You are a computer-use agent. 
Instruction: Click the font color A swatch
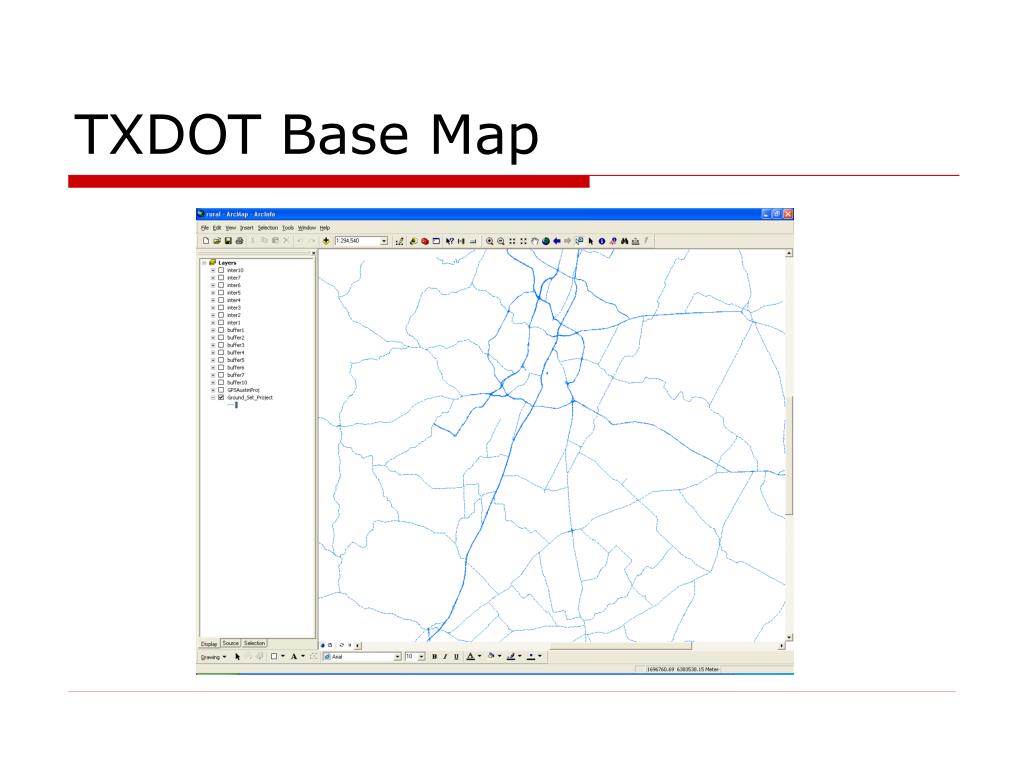coord(470,656)
